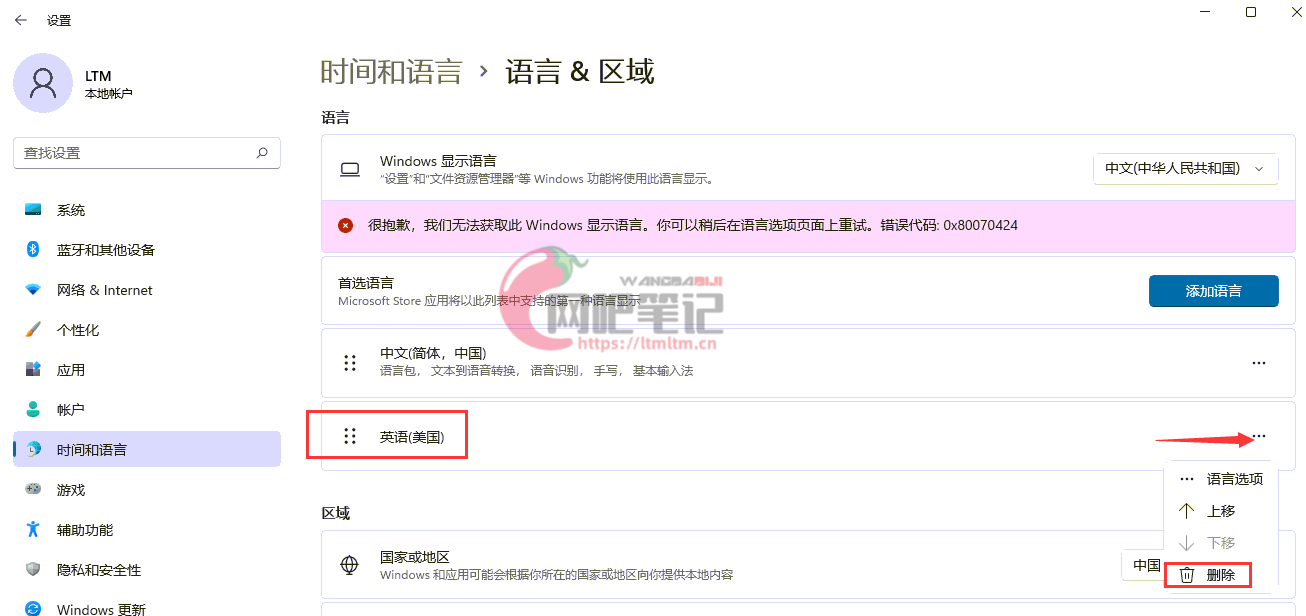Screen dimensions: 1306x616
Task: Open 系统 settings
Action: click(x=147, y=210)
